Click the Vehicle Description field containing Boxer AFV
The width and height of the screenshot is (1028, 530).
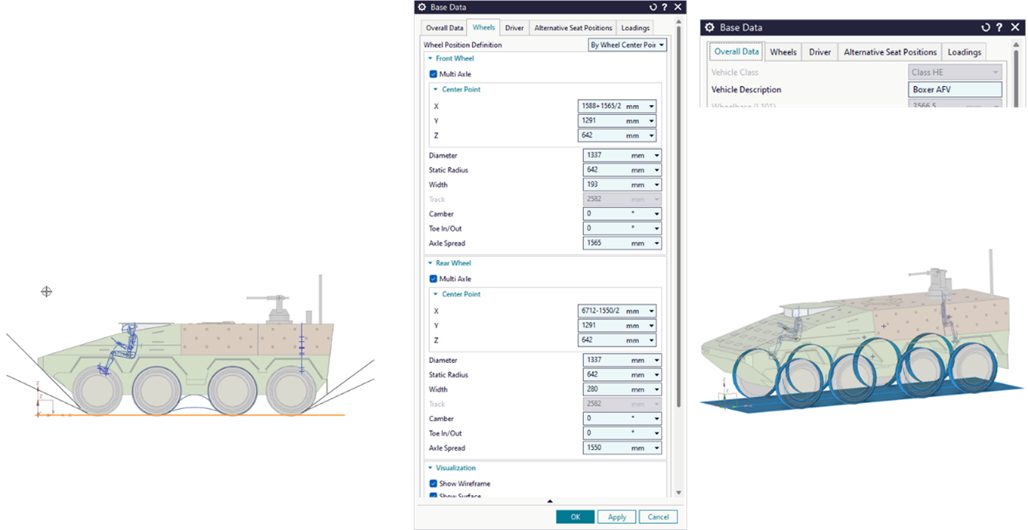(954, 89)
